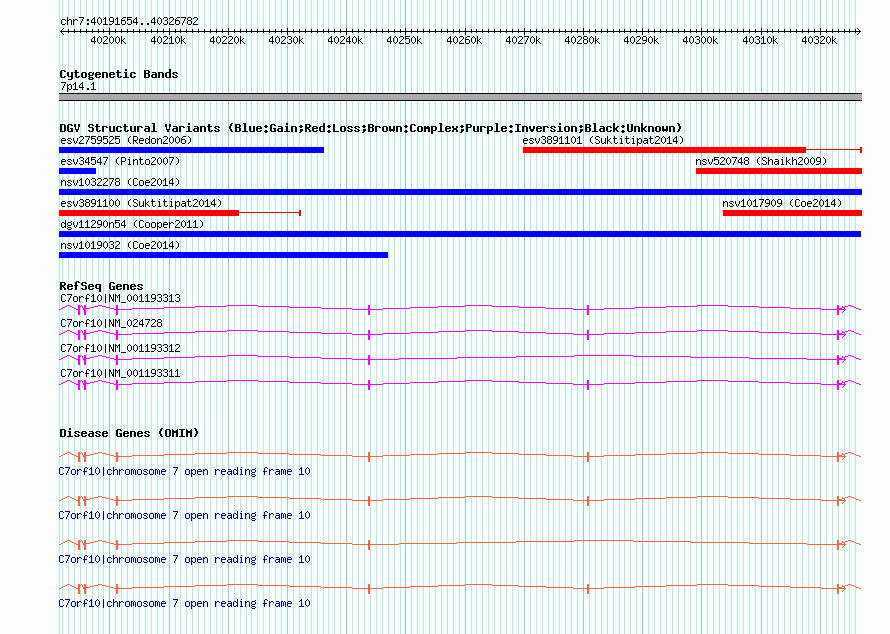Click the third orange OMIM gene model
Image resolution: width=890 pixels, height=634 pixels.
coord(460,544)
